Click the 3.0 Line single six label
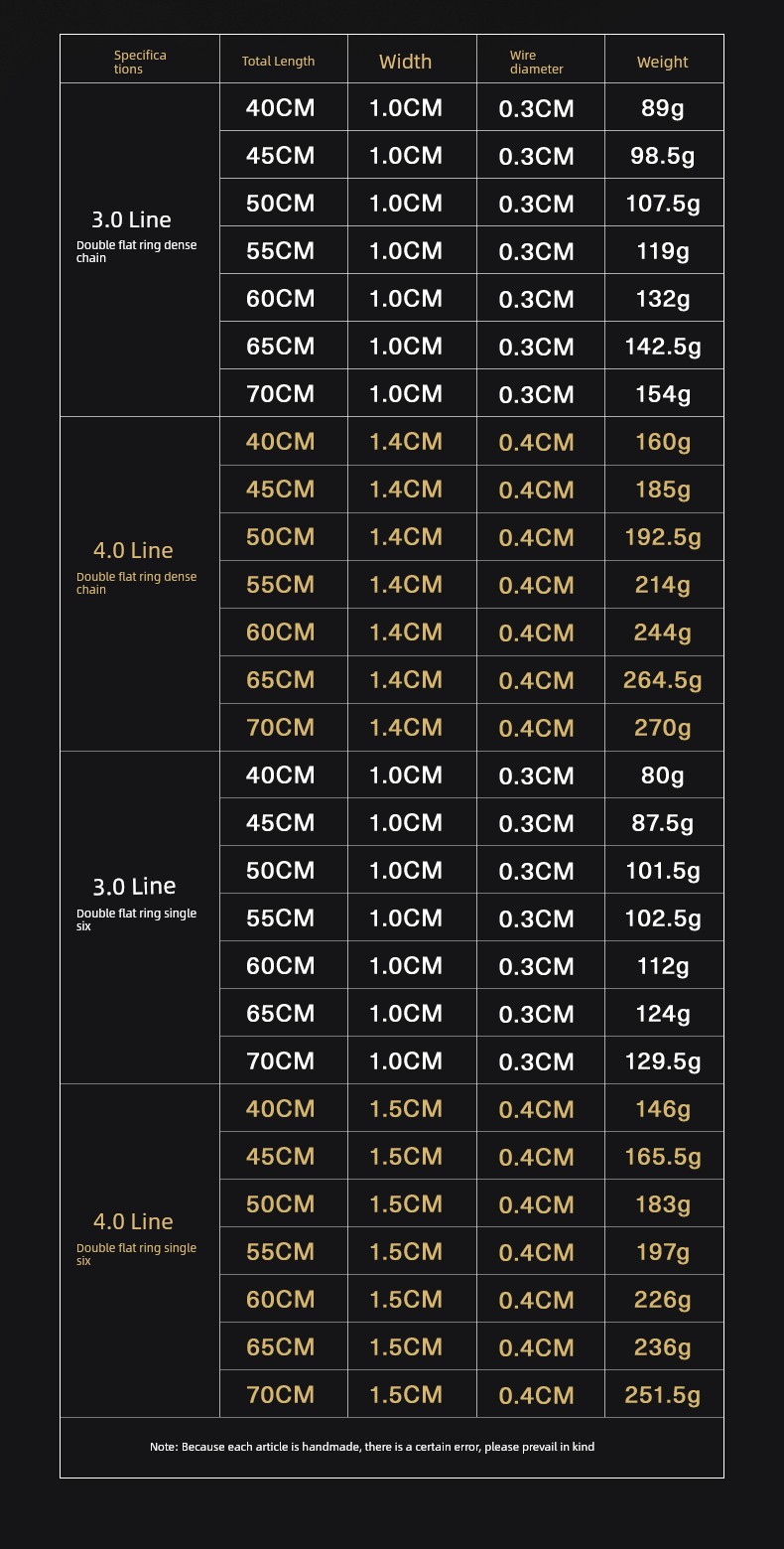This screenshot has height=1549, width=784. tap(137, 902)
